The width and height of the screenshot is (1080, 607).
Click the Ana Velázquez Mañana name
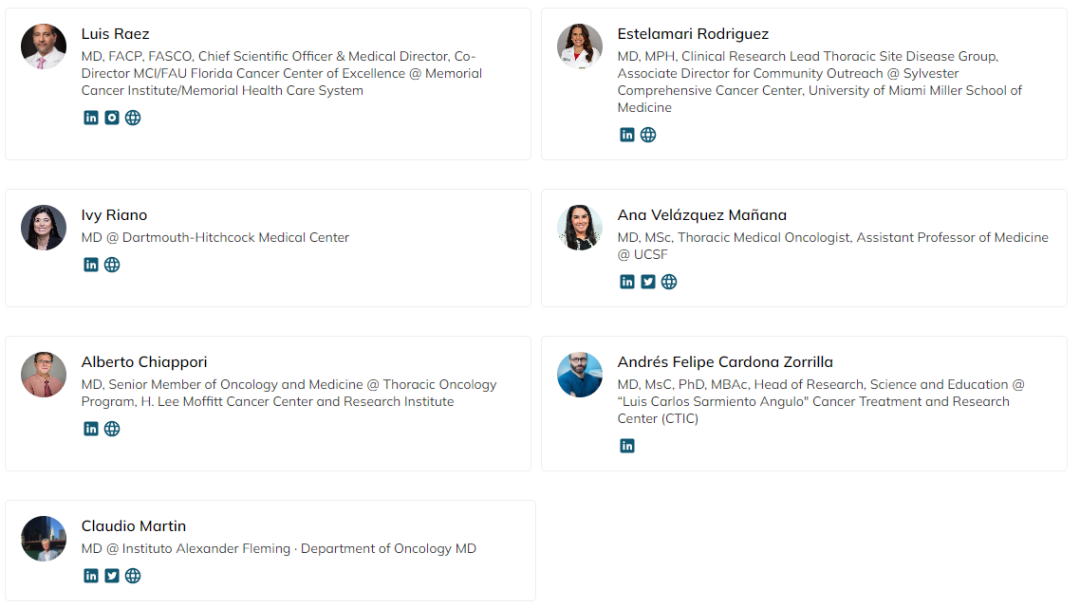coord(702,215)
